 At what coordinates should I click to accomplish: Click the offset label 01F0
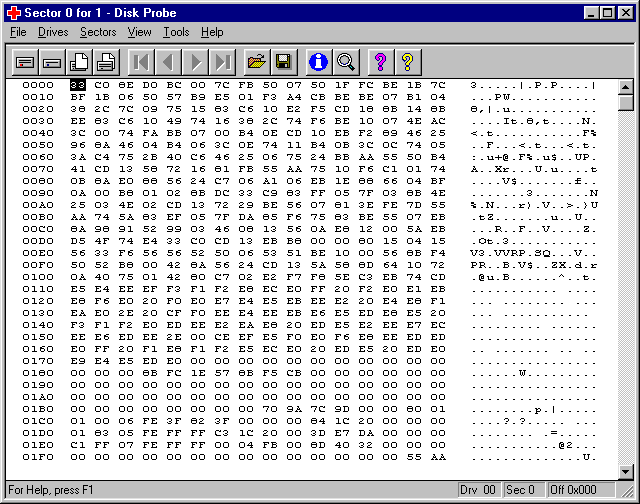(38, 457)
